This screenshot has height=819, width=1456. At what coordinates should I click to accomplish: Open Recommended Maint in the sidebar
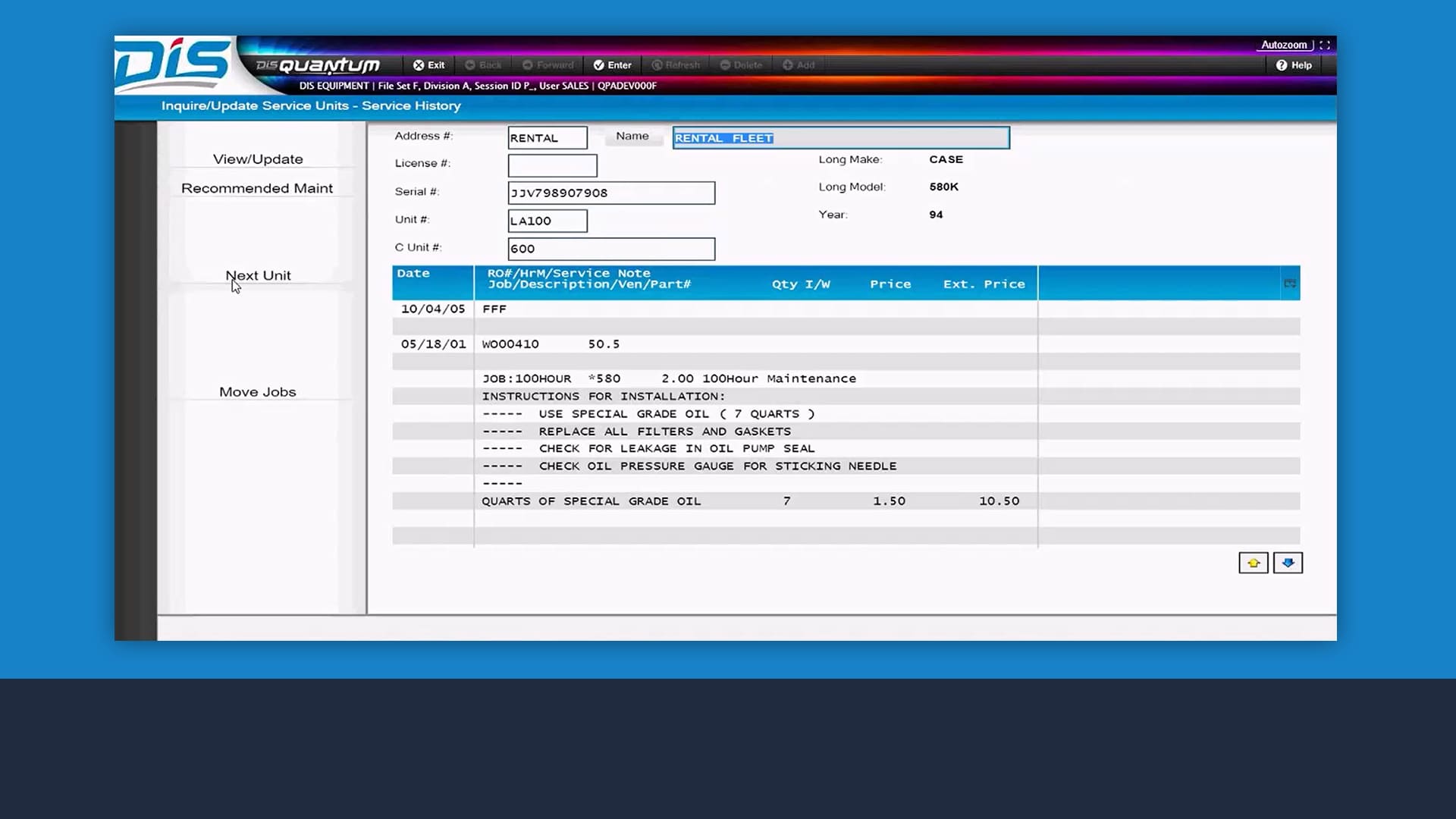point(257,188)
